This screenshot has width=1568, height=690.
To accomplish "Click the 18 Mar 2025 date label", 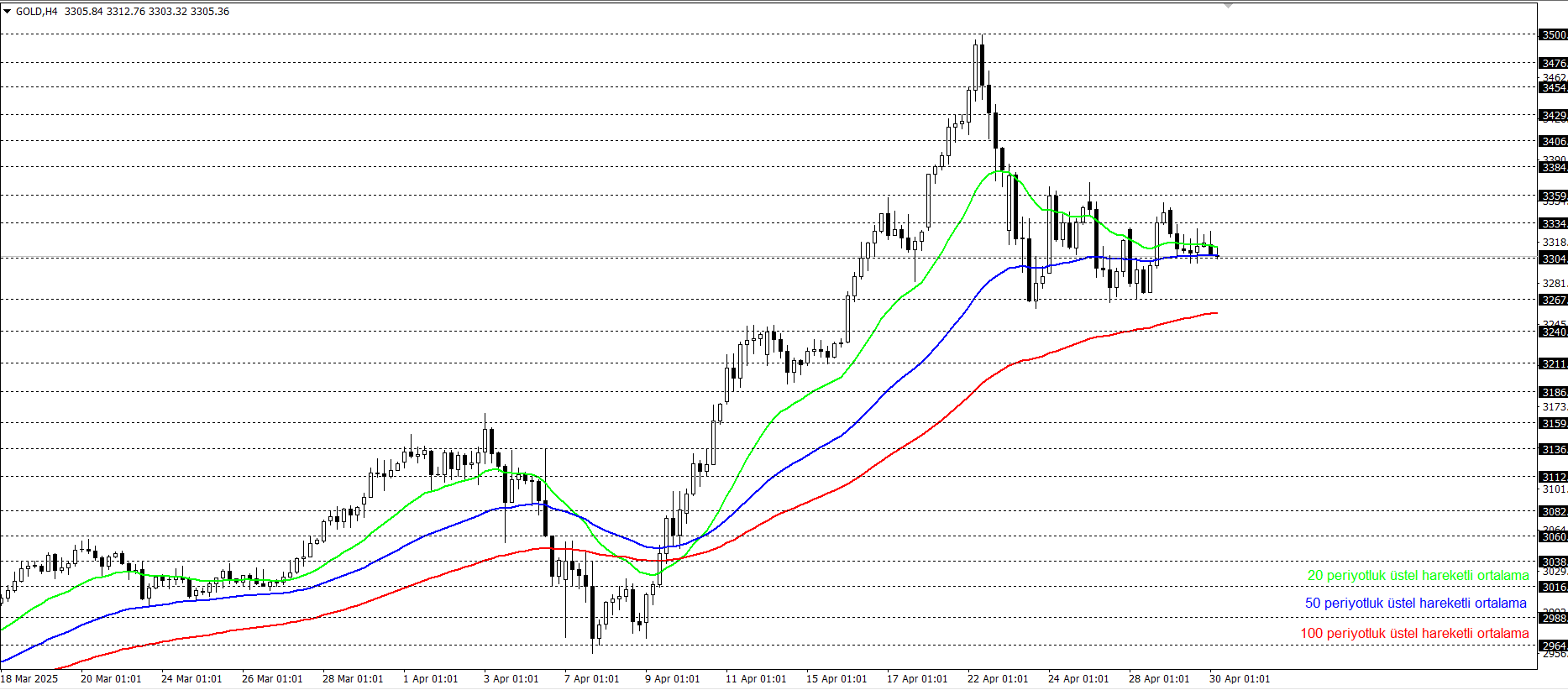I will [x=29, y=679].
